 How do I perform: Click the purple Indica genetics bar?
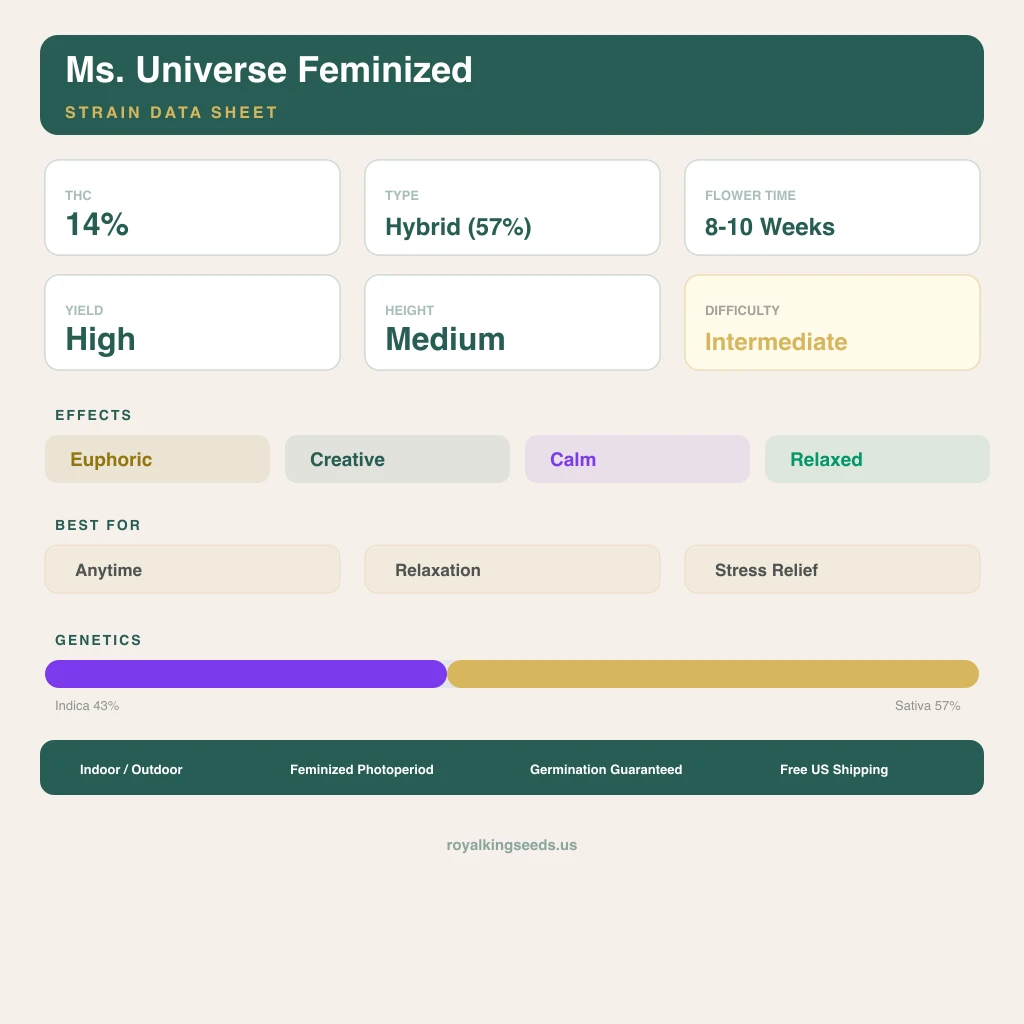coord(246,674)
